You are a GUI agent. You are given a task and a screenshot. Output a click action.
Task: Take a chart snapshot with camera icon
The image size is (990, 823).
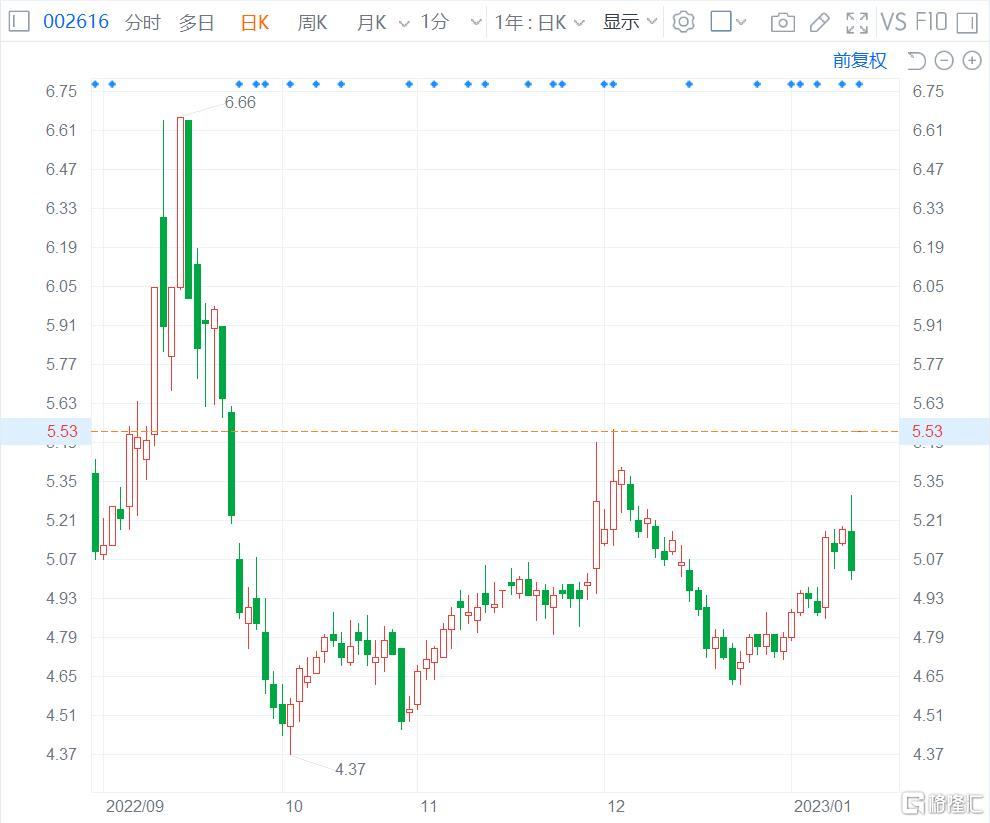pyautogui.click(x=782, y=23)
